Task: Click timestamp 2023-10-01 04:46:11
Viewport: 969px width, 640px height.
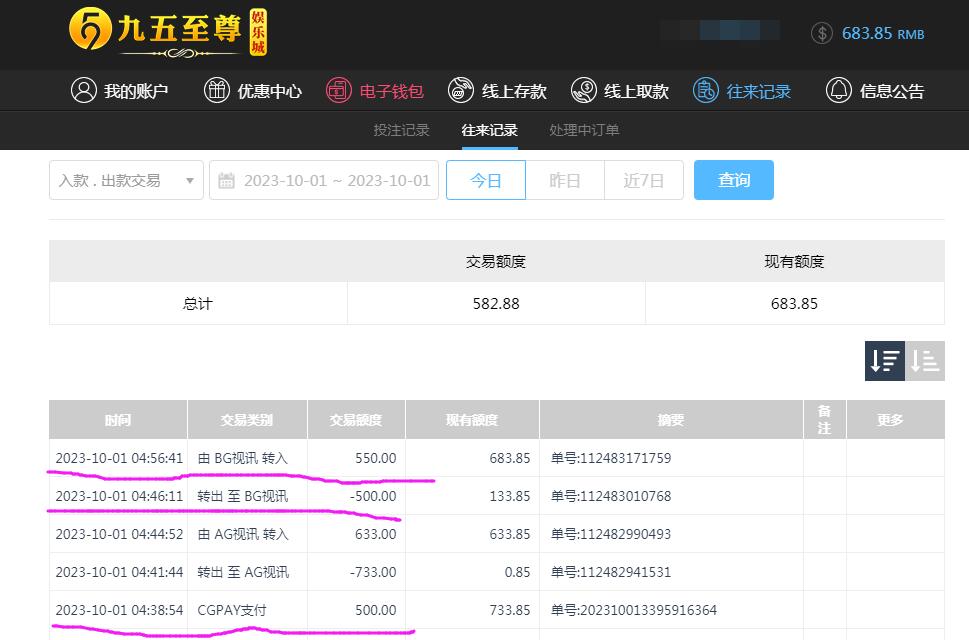Action: tap(119, 496)
